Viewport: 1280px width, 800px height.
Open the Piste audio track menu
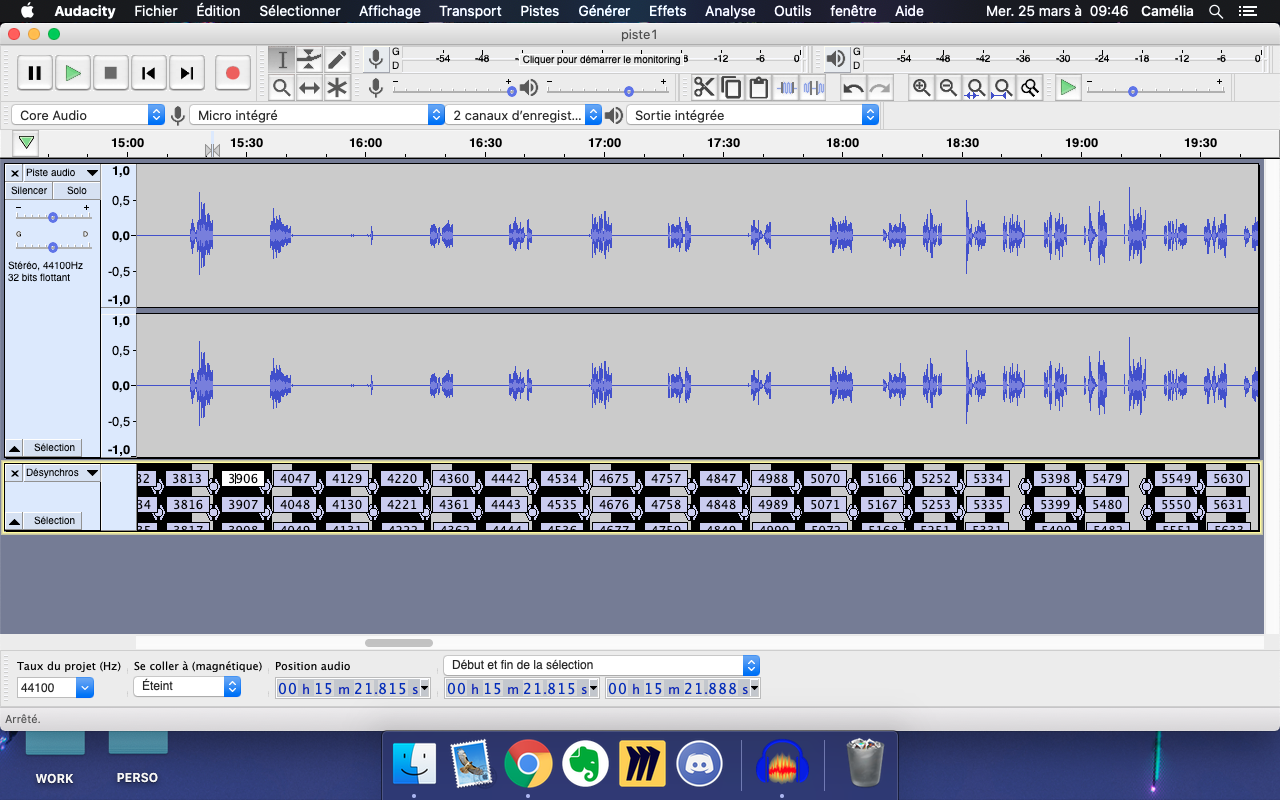pos(61,173)
